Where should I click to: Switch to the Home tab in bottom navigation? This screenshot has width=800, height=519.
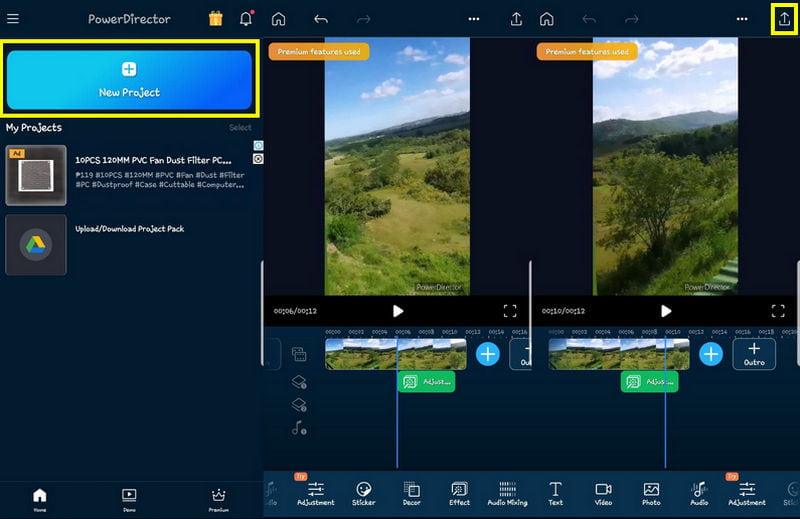pos(40,500)
